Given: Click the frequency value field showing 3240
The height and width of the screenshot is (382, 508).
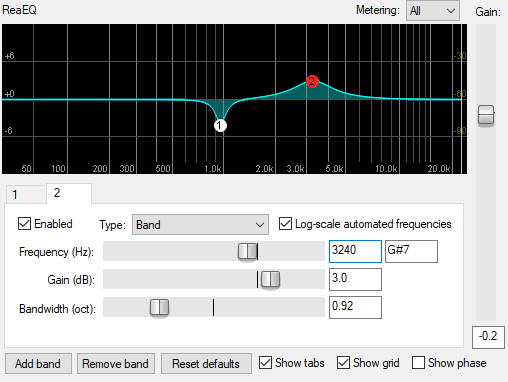Looking at the screenshot, I should click(x=355, y=251).
